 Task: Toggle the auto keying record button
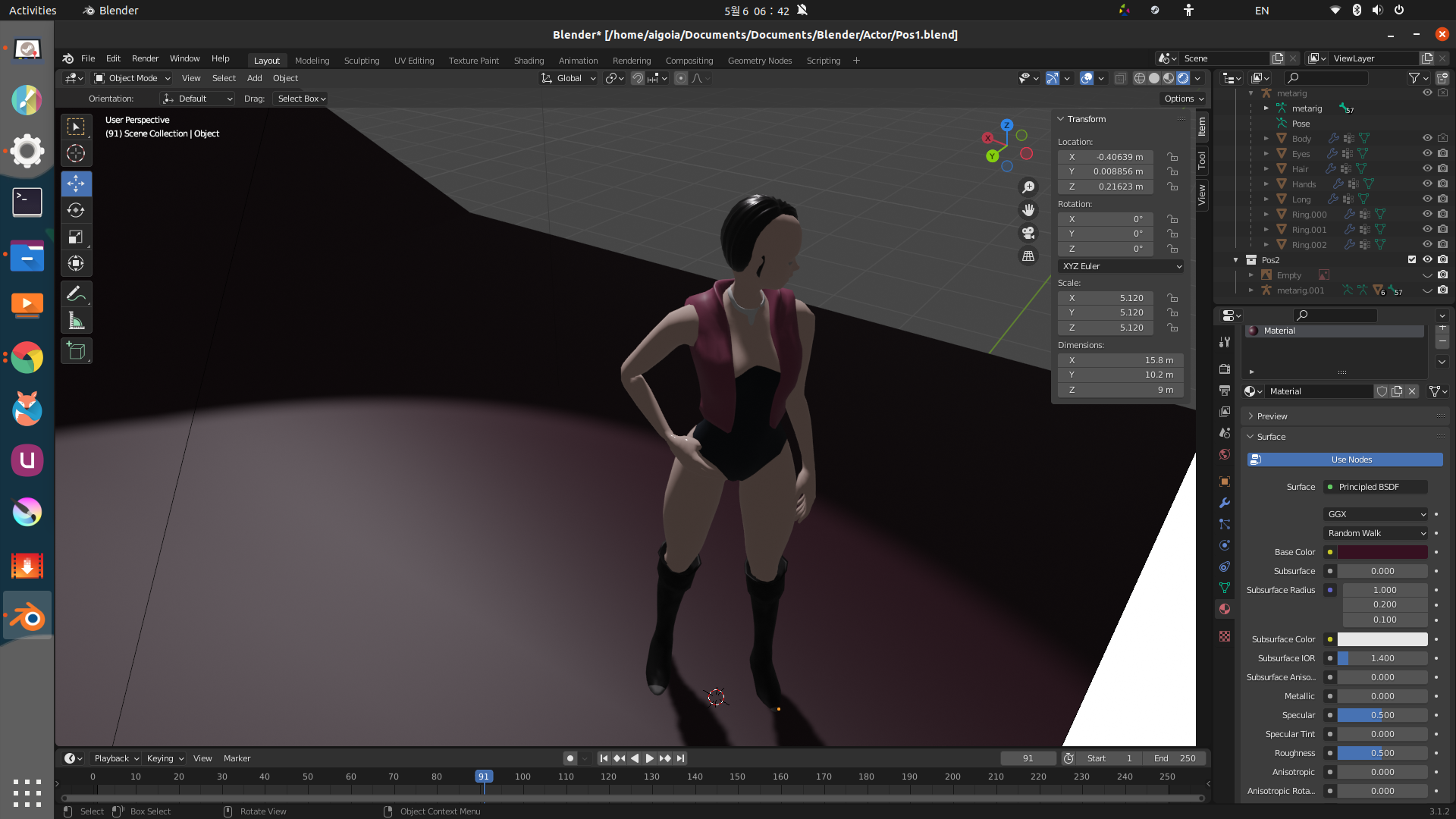[x=570, y=758]
